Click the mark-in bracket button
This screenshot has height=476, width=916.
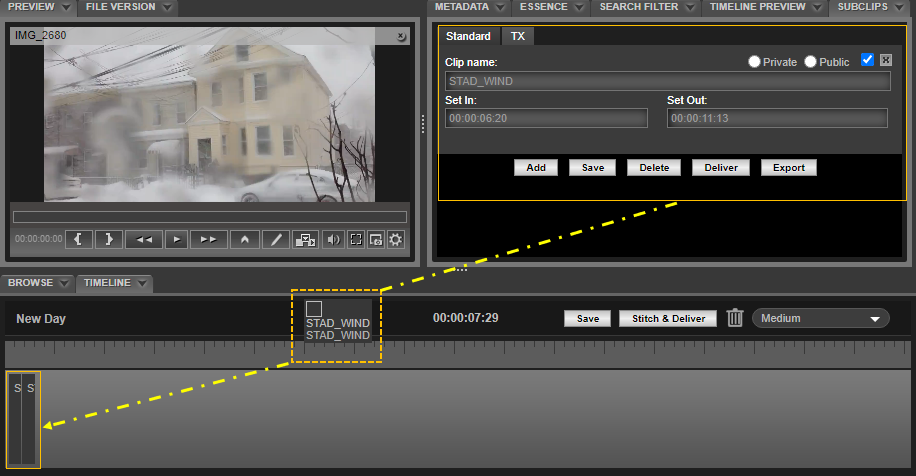pos(79,239)
